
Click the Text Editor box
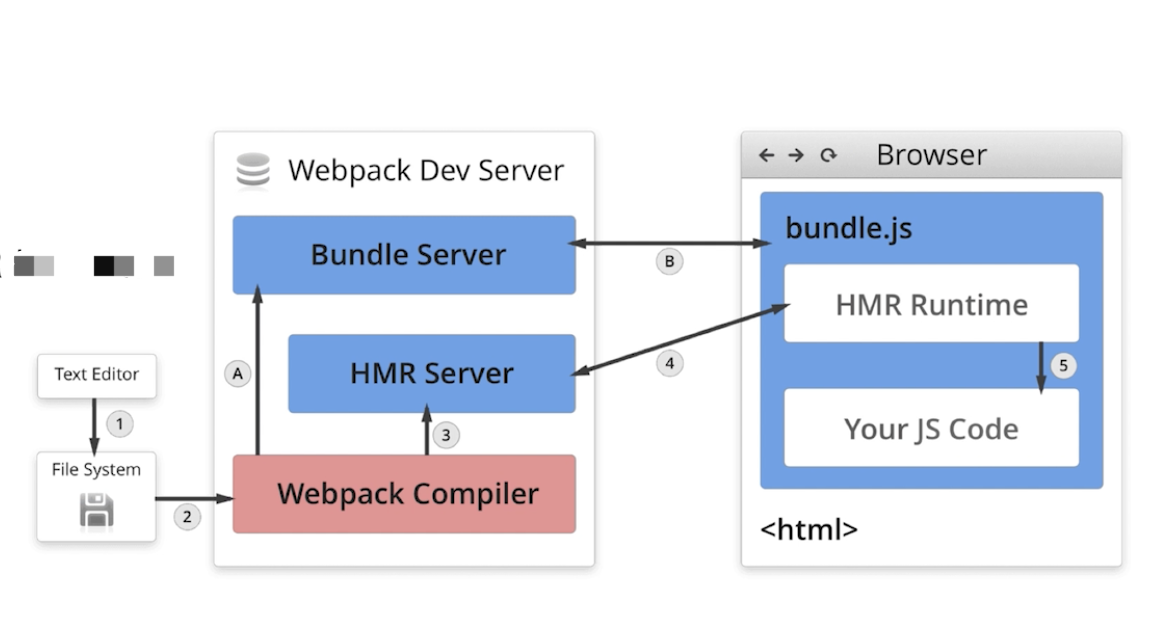97,376
